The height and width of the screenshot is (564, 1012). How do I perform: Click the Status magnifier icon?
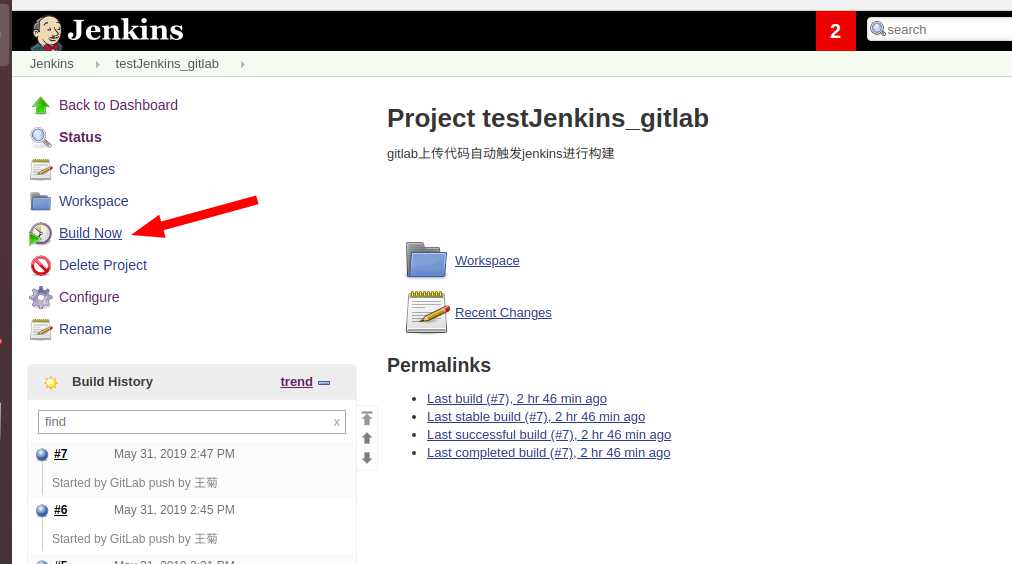point(41,137)
